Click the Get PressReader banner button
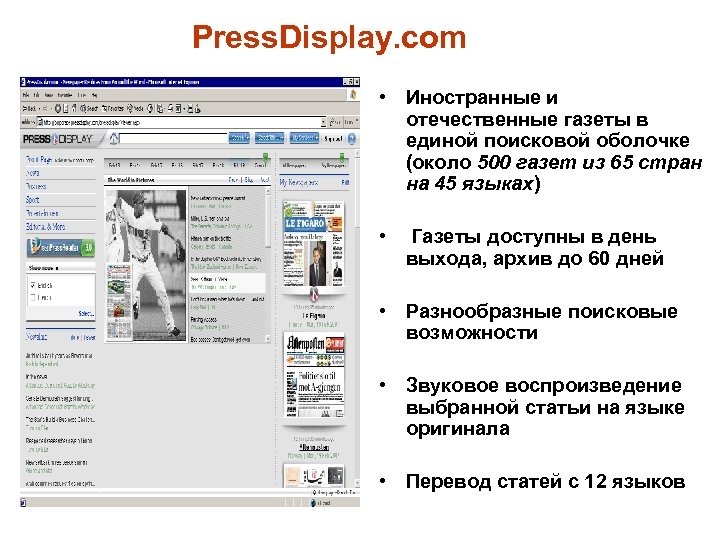 pos(61,248)
